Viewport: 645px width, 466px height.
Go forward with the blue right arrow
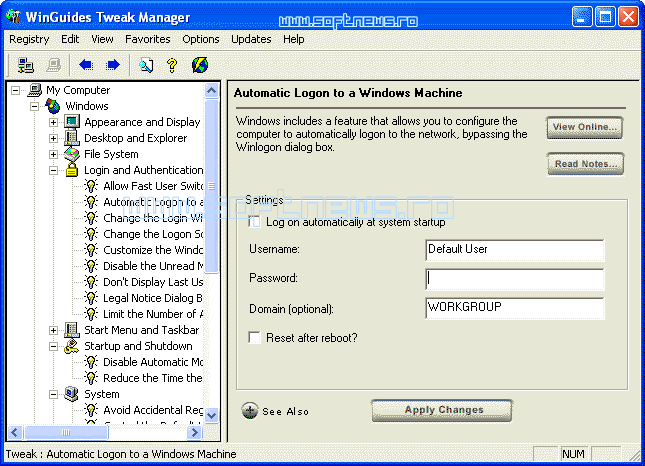pyautogui.click(x=113, y=65)
